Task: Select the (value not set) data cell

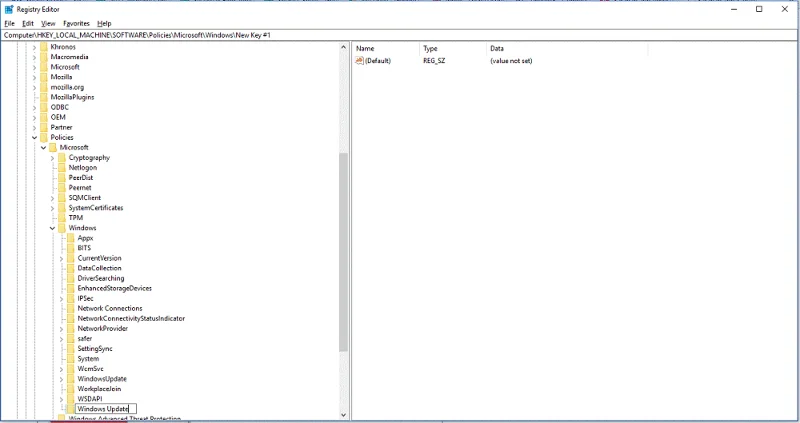Action: [x=511, y=61]
